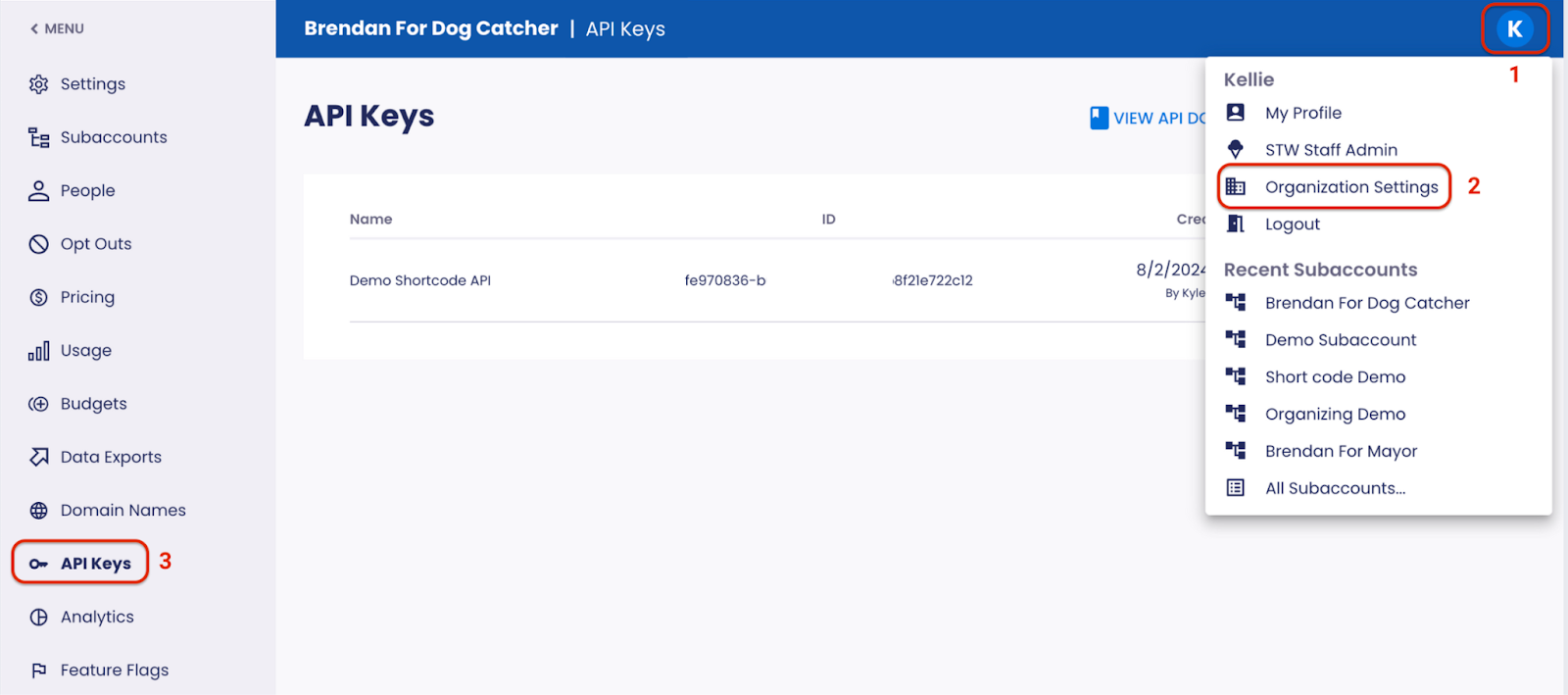Click the Demo Subaccount tree icon
The height and width of the screenshot is (695, 1568).
pyautogui.click(x=1236, y=340)
